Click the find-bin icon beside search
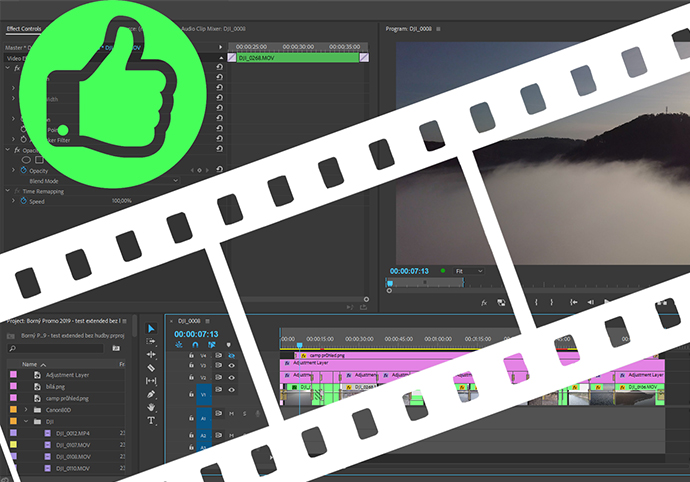Viewport: 690px width, 482px height. (116, 348)
